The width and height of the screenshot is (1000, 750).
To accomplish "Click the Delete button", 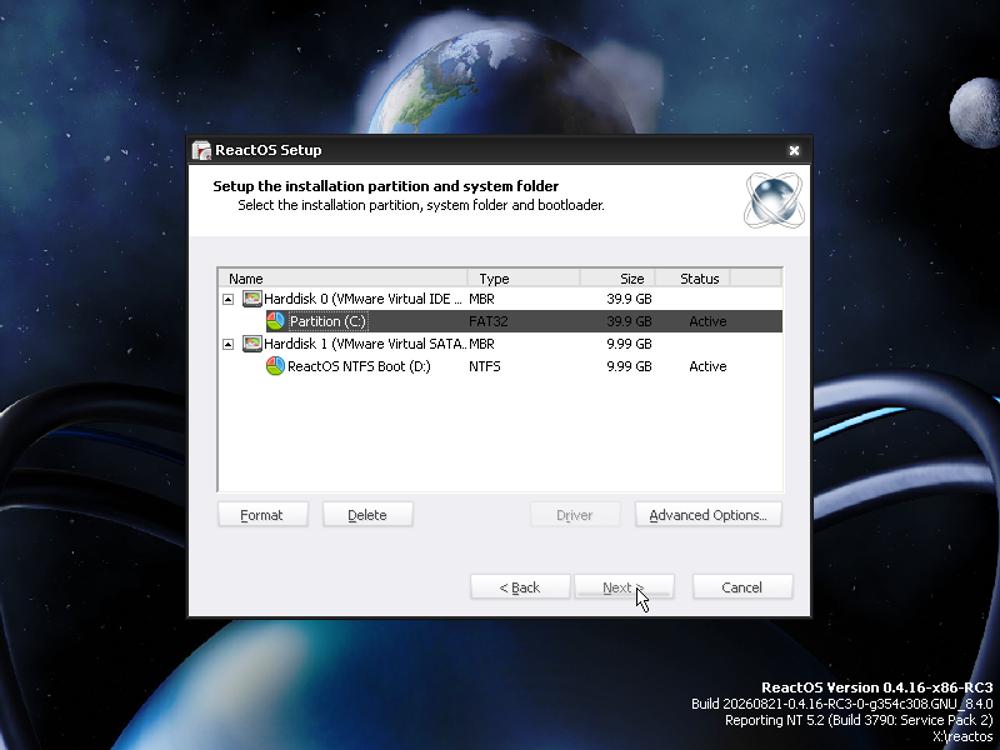I will coord(368,515).
